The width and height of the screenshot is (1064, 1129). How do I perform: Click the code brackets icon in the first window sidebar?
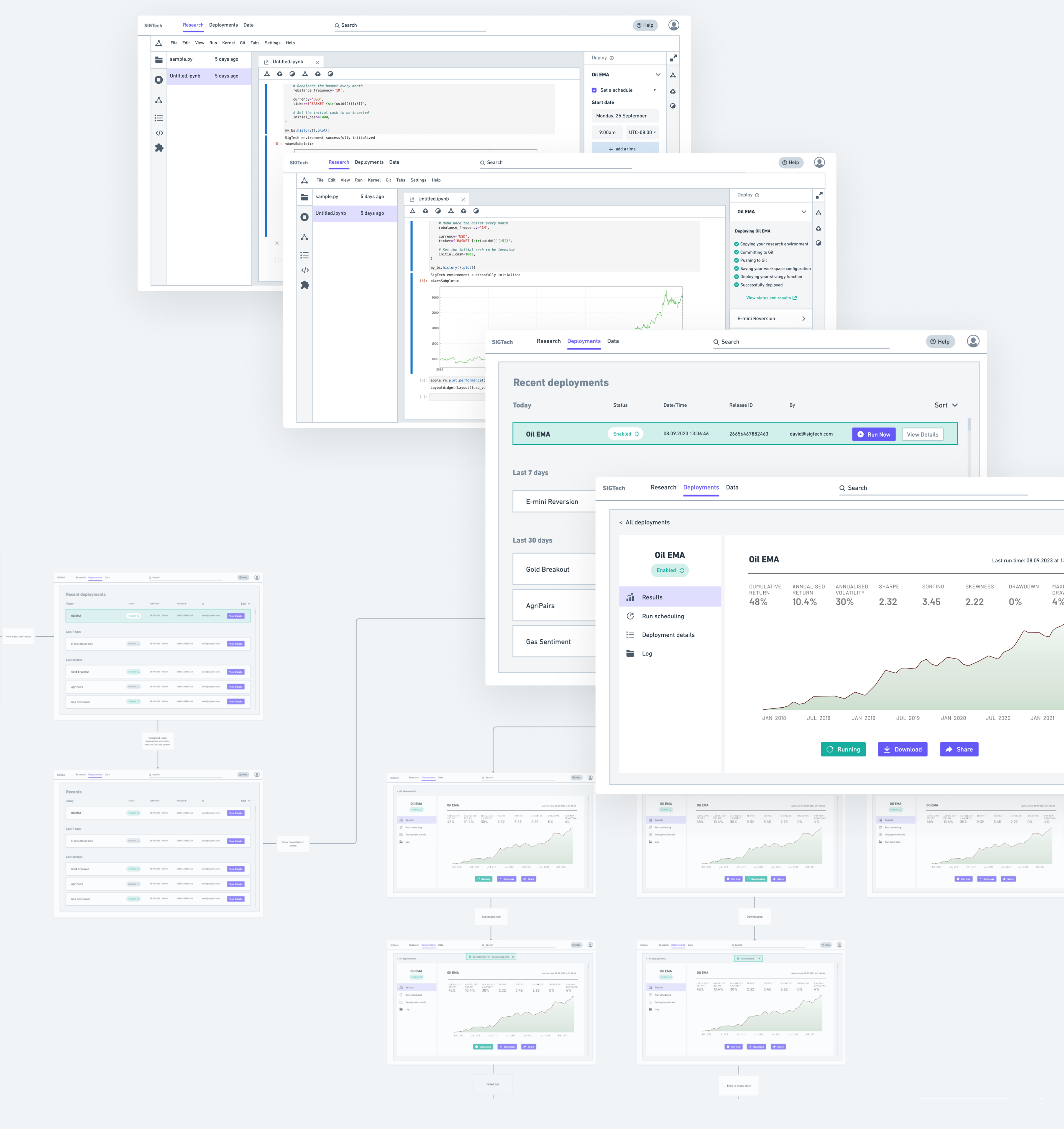coord(159,133)
